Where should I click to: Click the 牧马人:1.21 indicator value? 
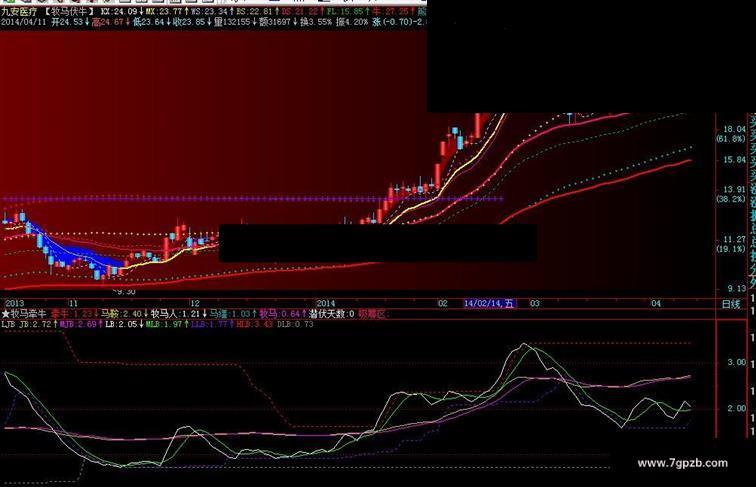pyautogui.click(x=176, y=314)
